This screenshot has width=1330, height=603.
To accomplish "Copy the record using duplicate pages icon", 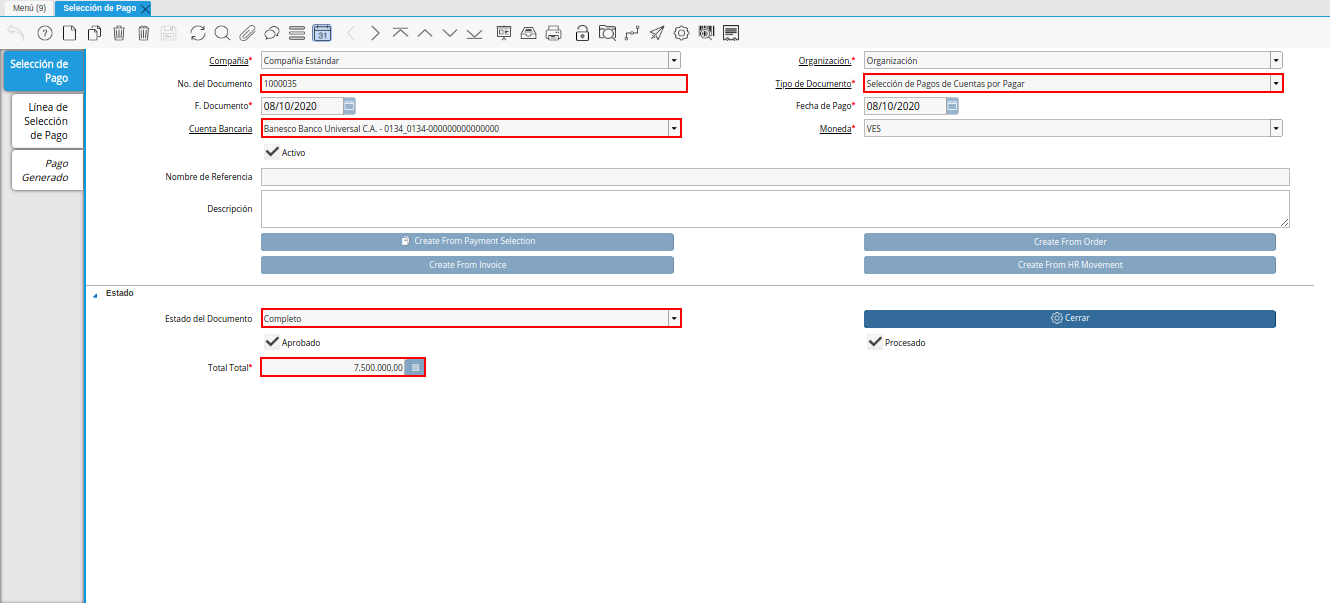I will (94, 33).
